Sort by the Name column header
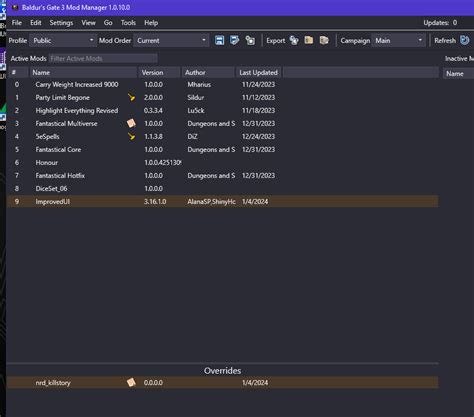The image size is (474, 417). pyautogui.click(x=83, y=72)
